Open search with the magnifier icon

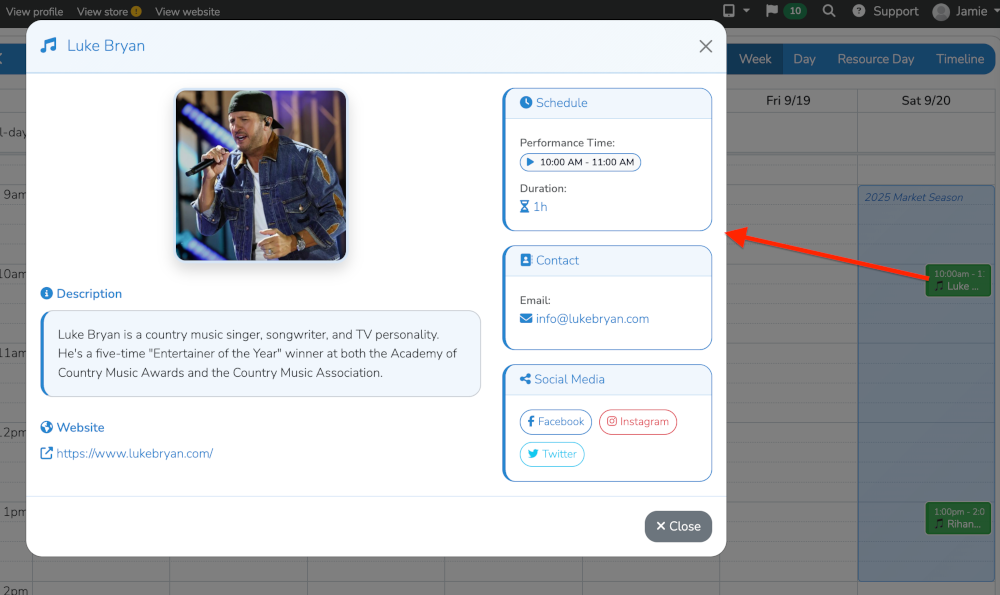pyautogui.click(x=829, y=11)
